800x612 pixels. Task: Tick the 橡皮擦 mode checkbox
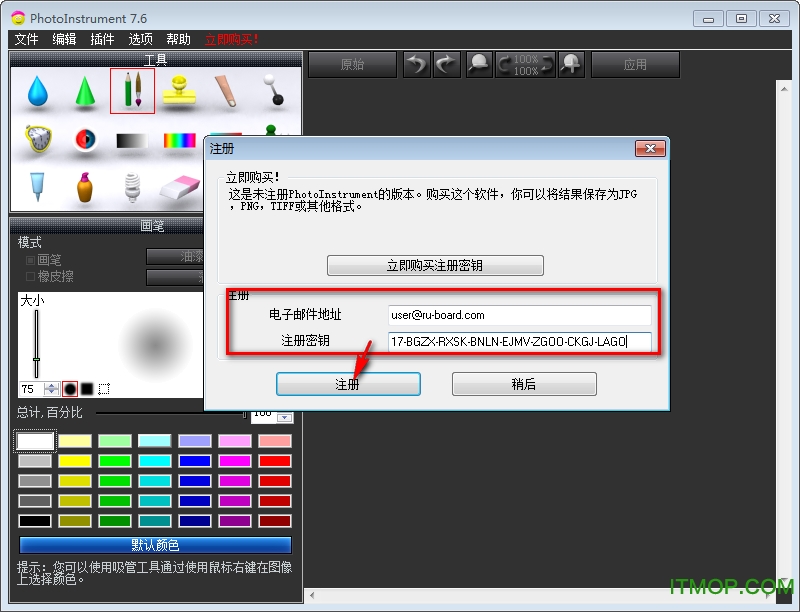31,276
